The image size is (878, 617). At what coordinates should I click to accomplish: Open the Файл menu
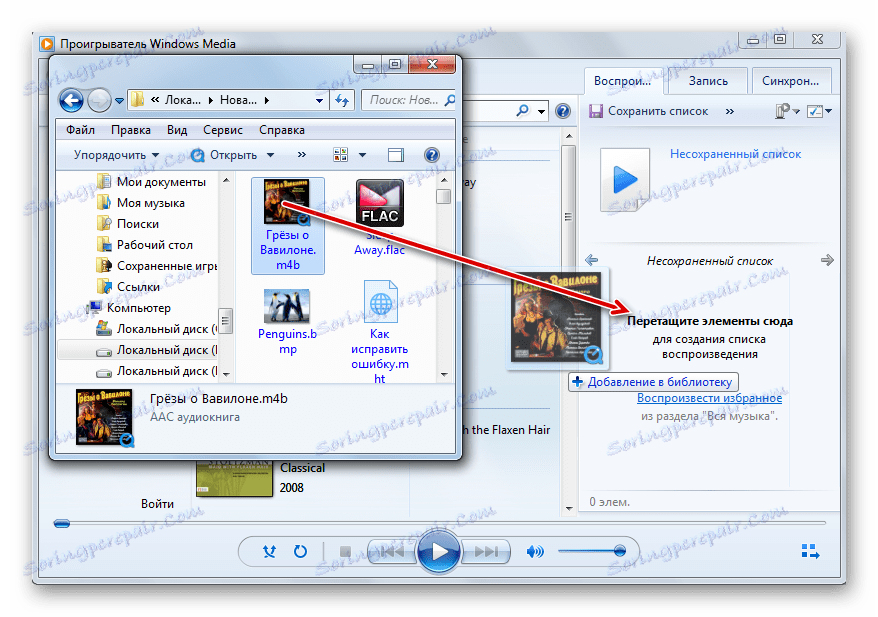click(x=80, y=130)
